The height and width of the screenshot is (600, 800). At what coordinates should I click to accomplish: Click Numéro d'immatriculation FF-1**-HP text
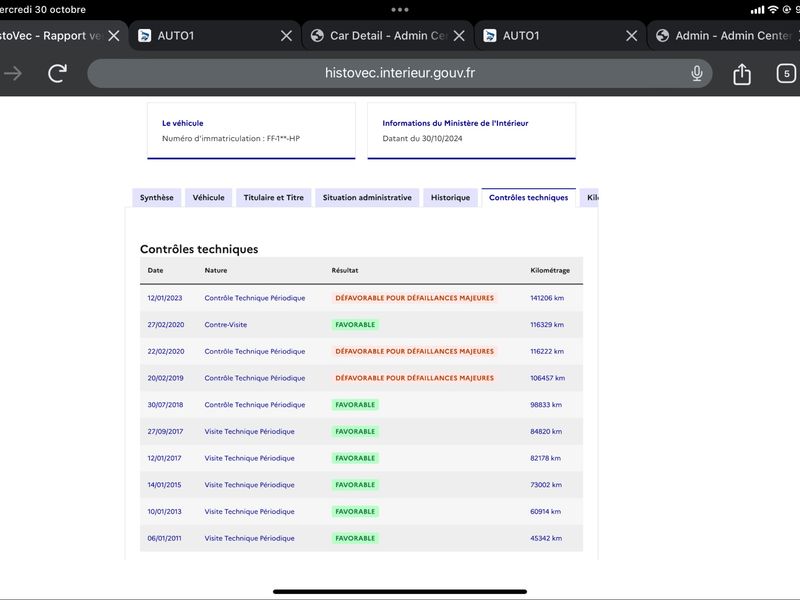click(x=231, y=138)
